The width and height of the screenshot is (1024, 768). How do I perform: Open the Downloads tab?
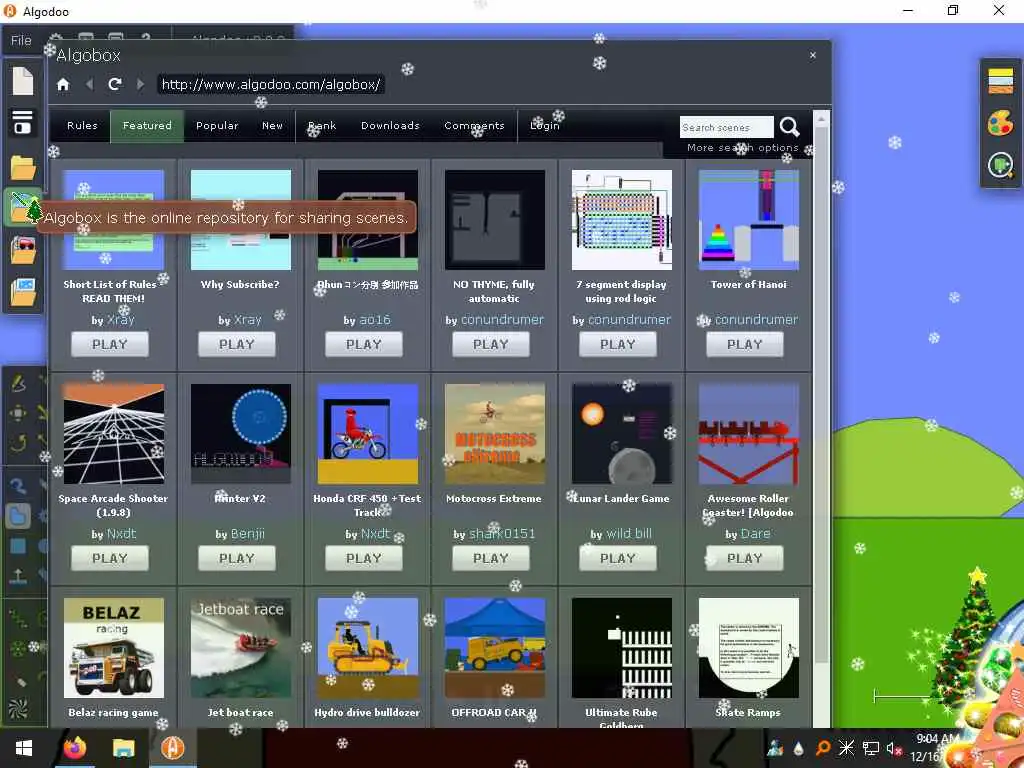pos(390,125)
